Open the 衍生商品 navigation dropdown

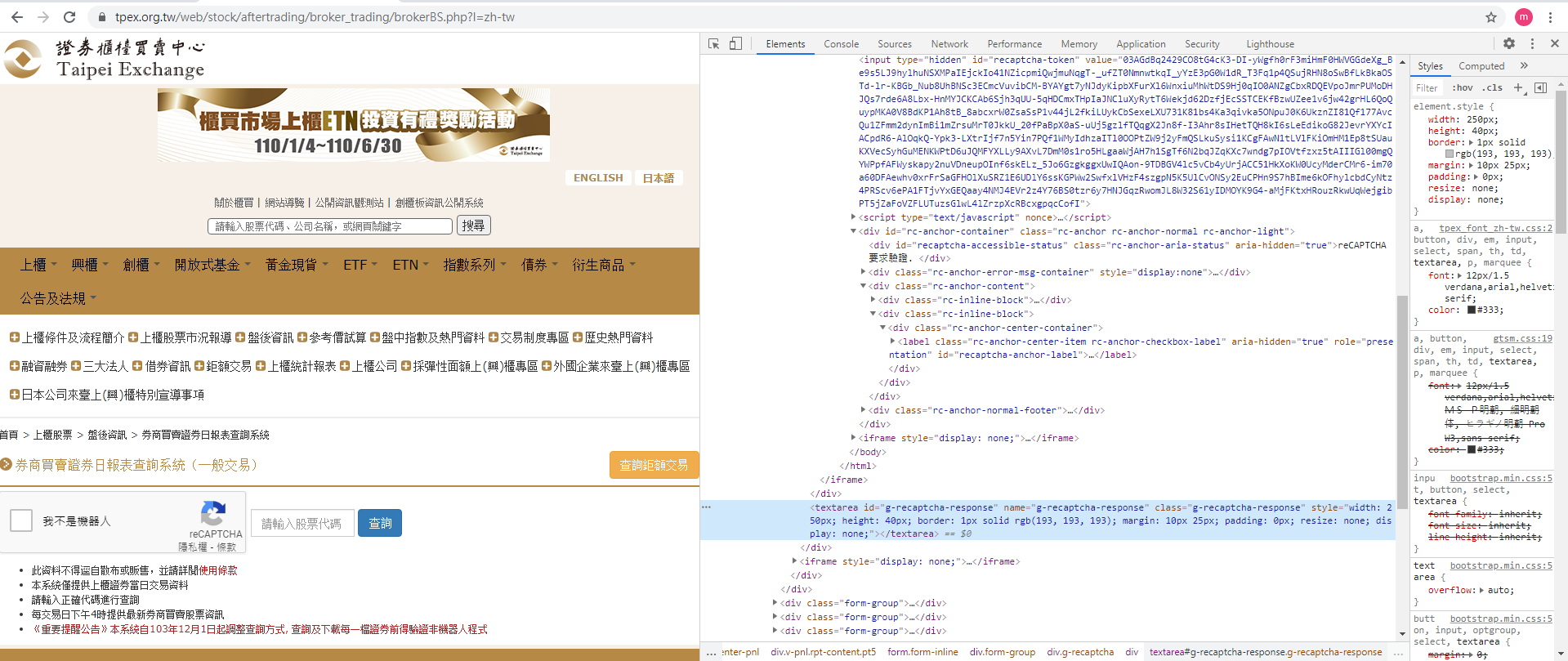tap(603, 265)
